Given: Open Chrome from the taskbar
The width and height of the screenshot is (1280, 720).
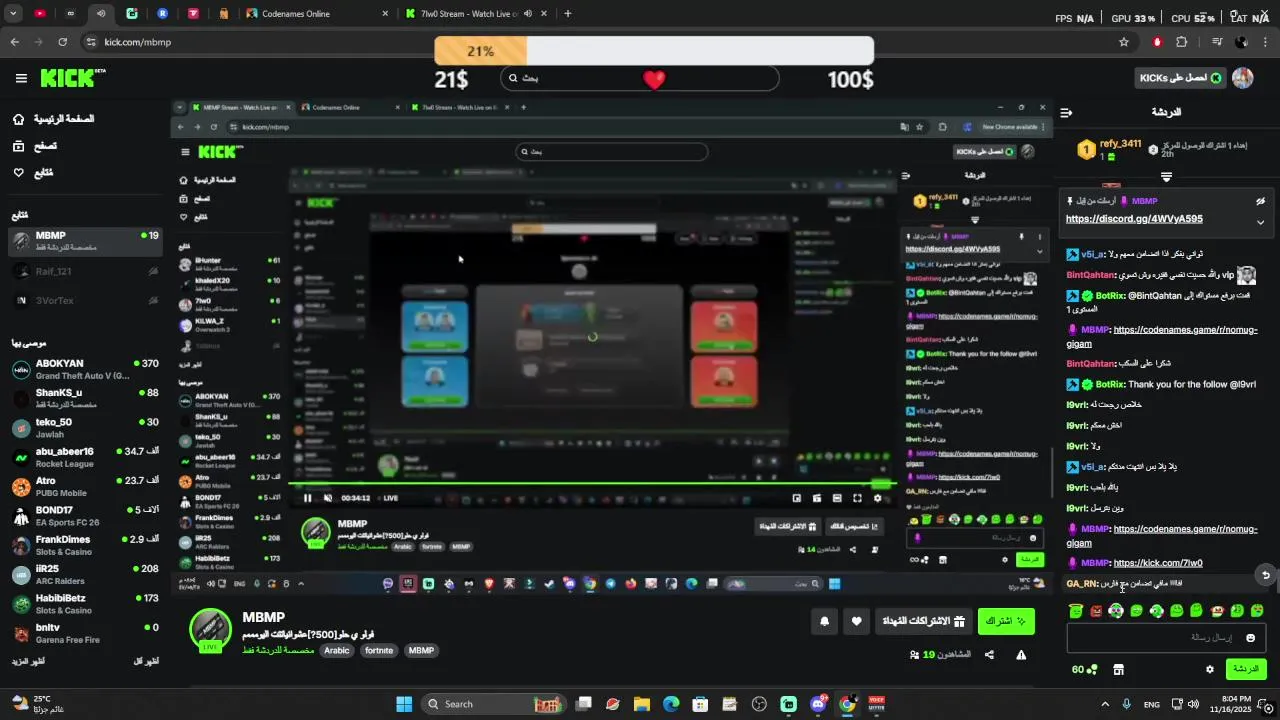Looking at the screenshot, I should (847, 704).
